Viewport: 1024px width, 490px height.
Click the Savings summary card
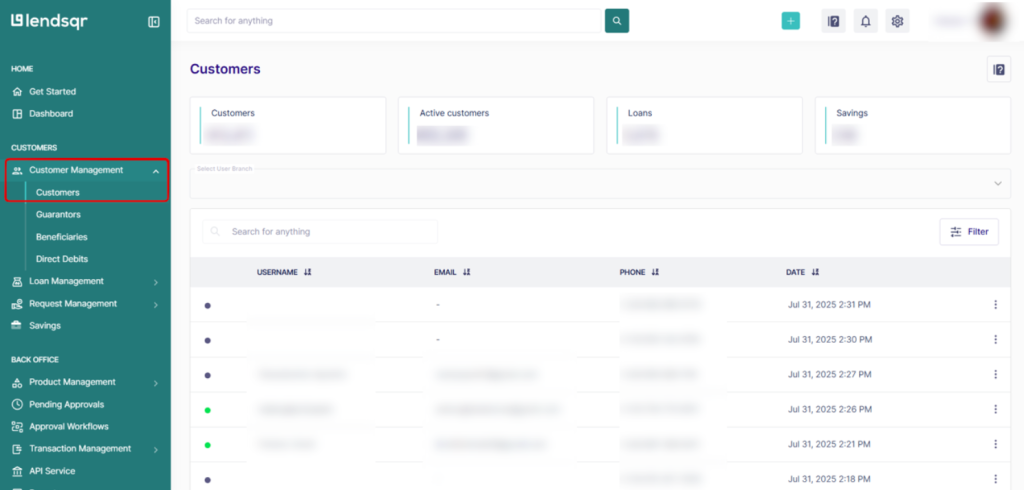(913, 125)
